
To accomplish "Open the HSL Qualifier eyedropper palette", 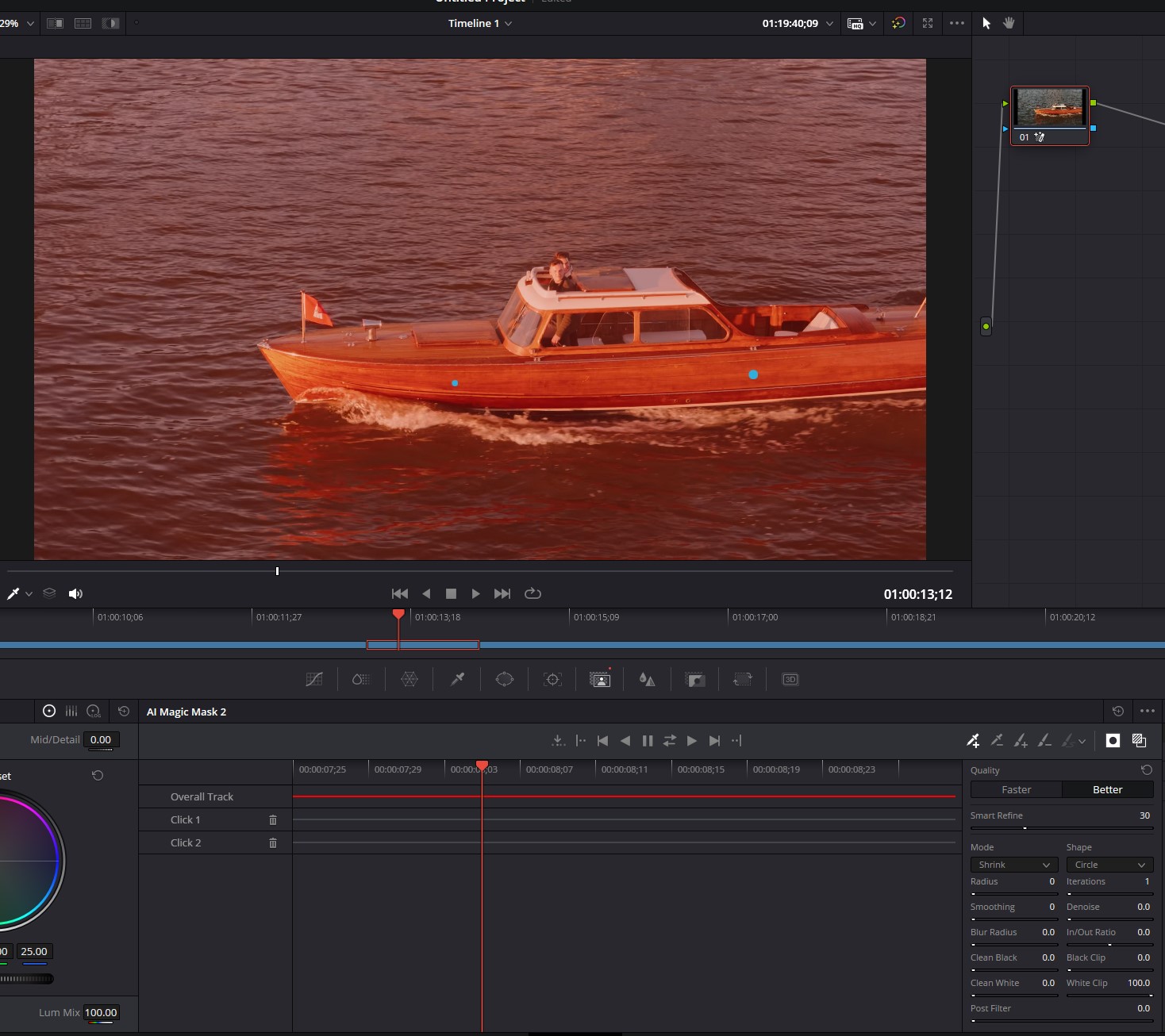I will pyautogui.click(x=457, y=679).
